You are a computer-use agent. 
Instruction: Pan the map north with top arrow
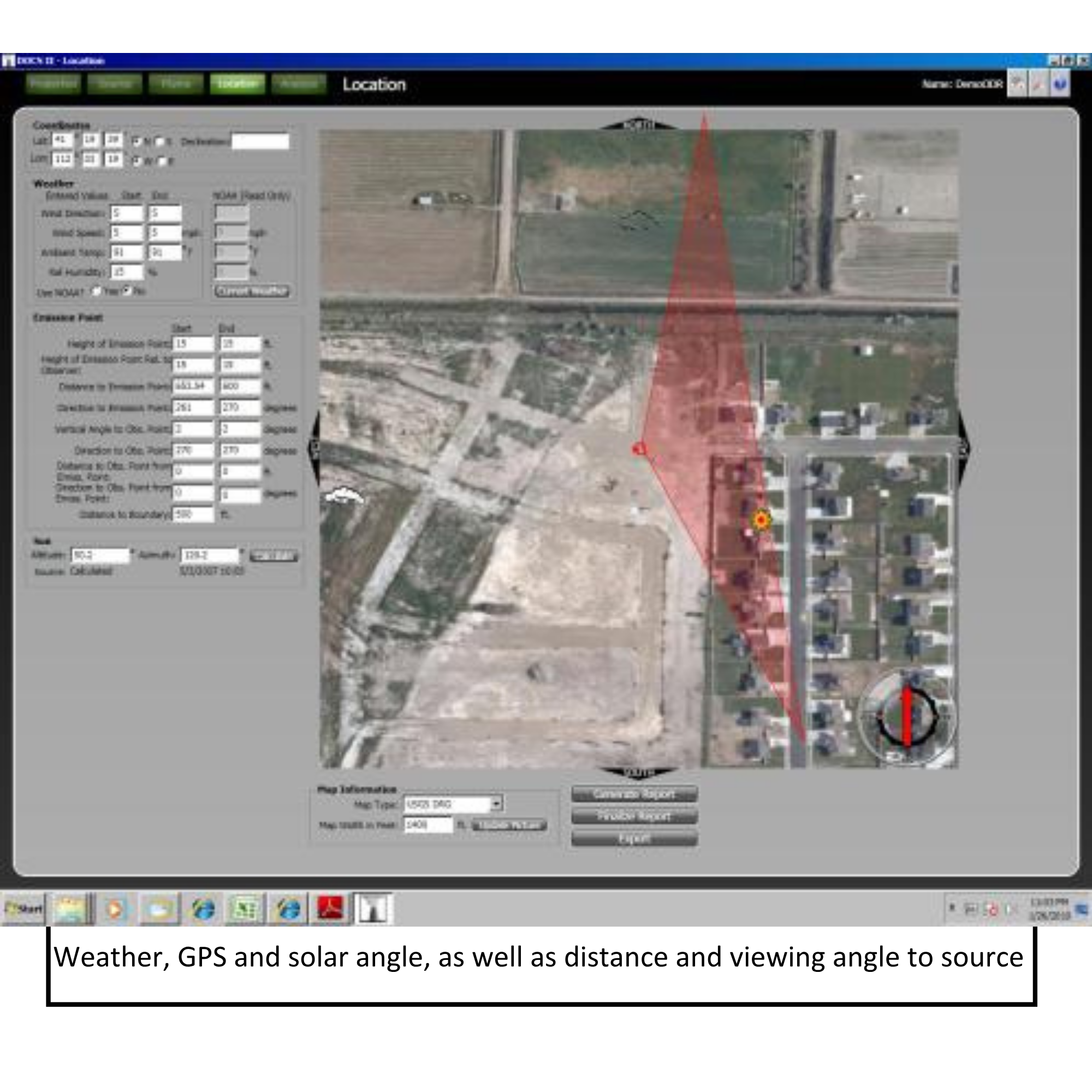click(638, 125)
